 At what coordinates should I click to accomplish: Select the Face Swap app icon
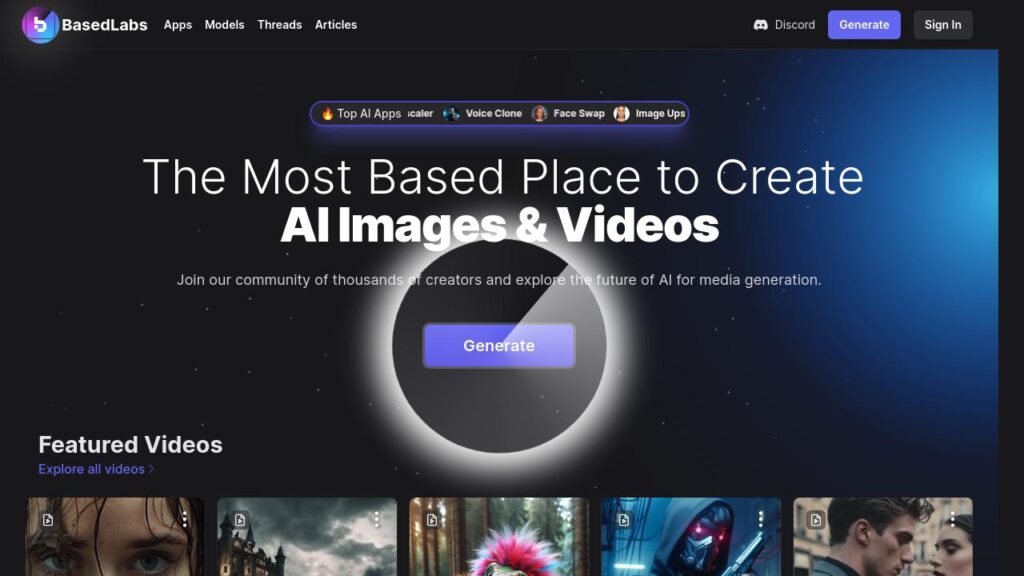pyautogui.click(x=538, y=113)
